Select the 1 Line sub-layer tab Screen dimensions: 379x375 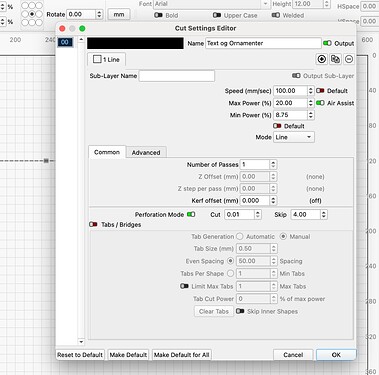coord(106,59)
